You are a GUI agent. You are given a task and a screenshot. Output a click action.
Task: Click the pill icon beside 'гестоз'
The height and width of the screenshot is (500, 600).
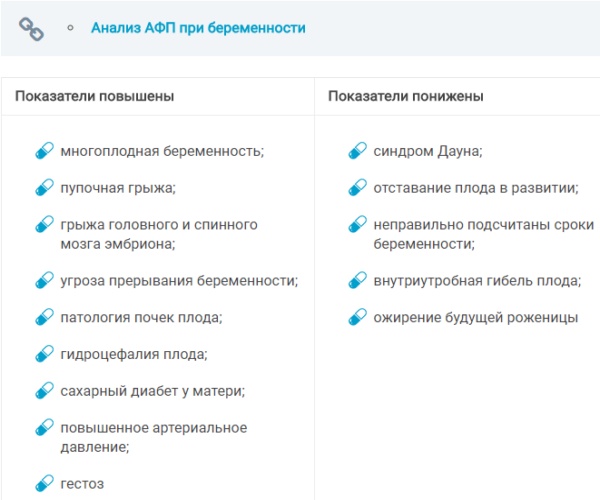pyautogui.click(x=44, y=484)
